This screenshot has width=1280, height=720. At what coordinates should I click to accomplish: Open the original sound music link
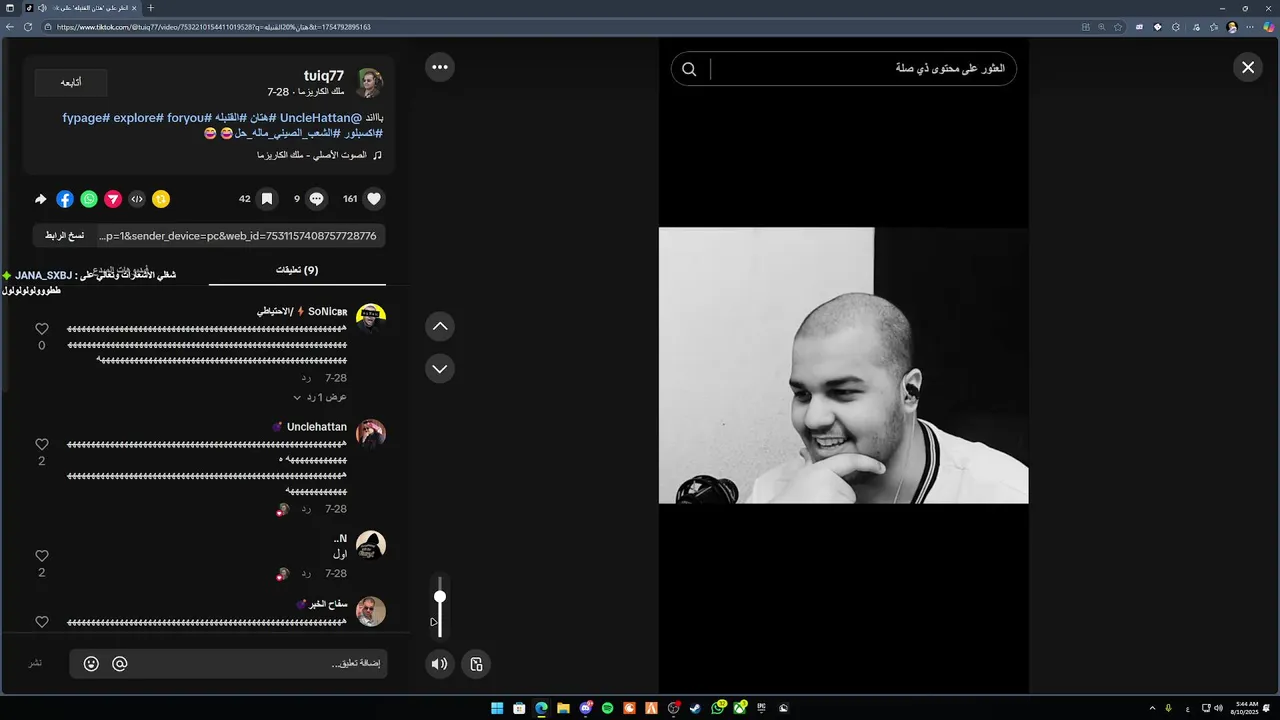pyautogui.click(x=319, y=155)
